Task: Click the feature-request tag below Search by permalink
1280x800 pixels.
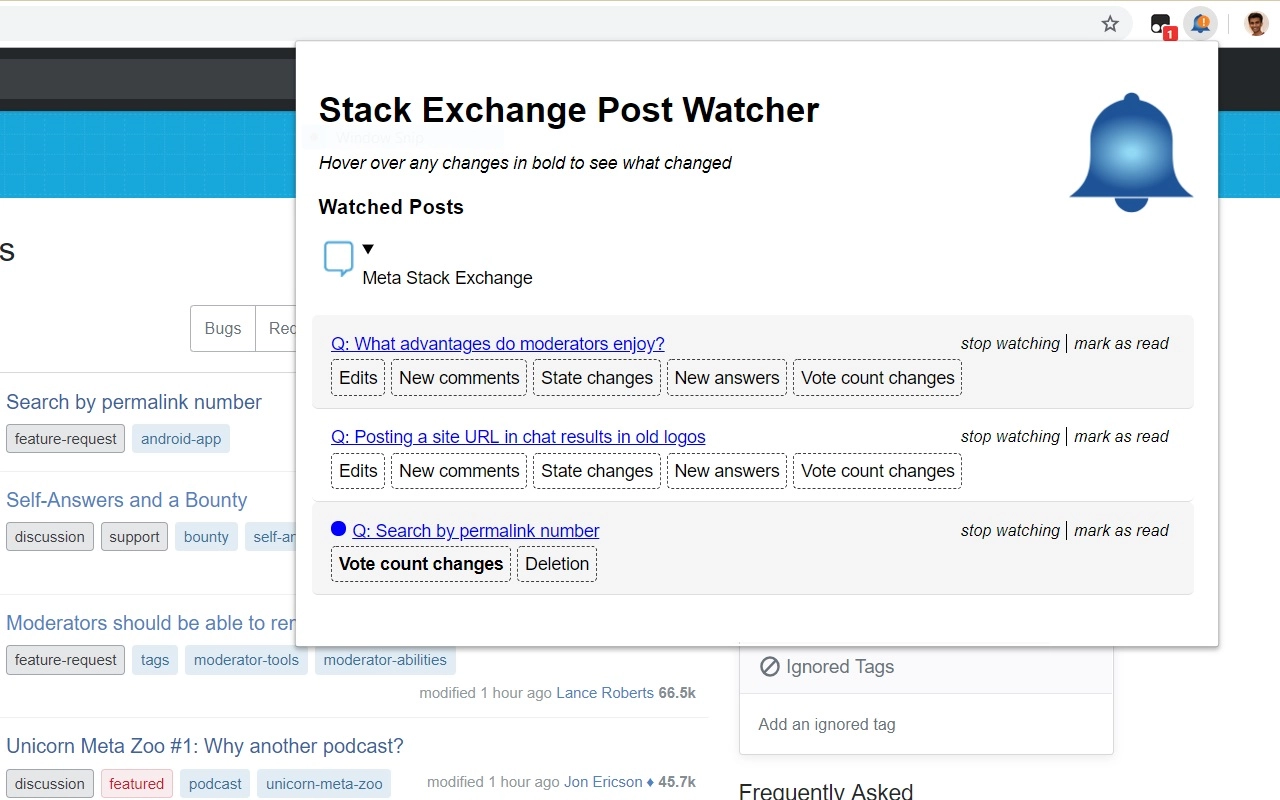Action: tap(64, 438)
